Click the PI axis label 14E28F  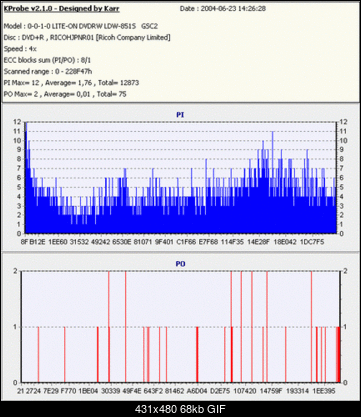coord(258,242)
